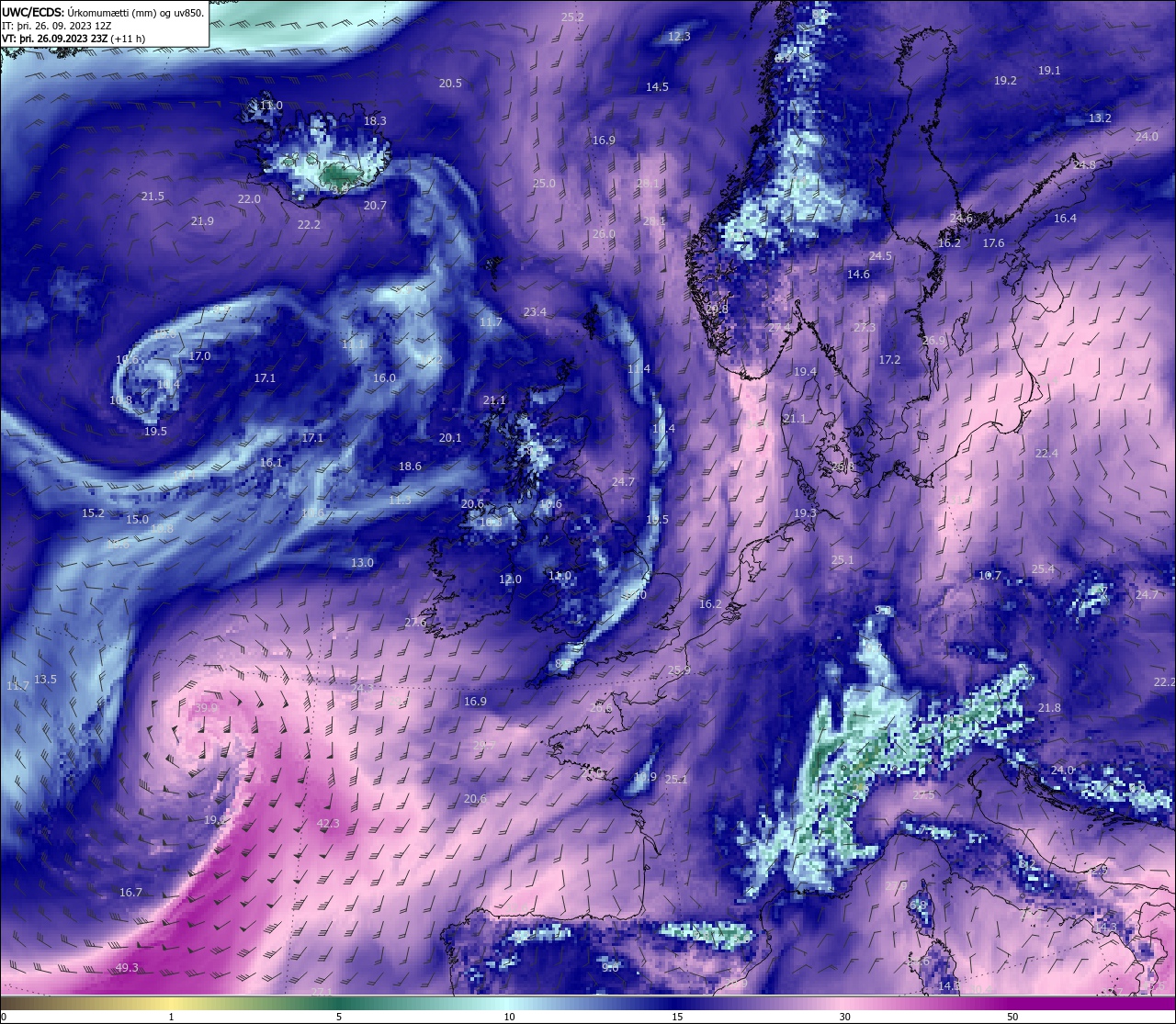Click the 'UWC/ECDS: Úrkomumætti (mm) og uv850.' title
The image size is (1176, 1024).
point(103,12)
